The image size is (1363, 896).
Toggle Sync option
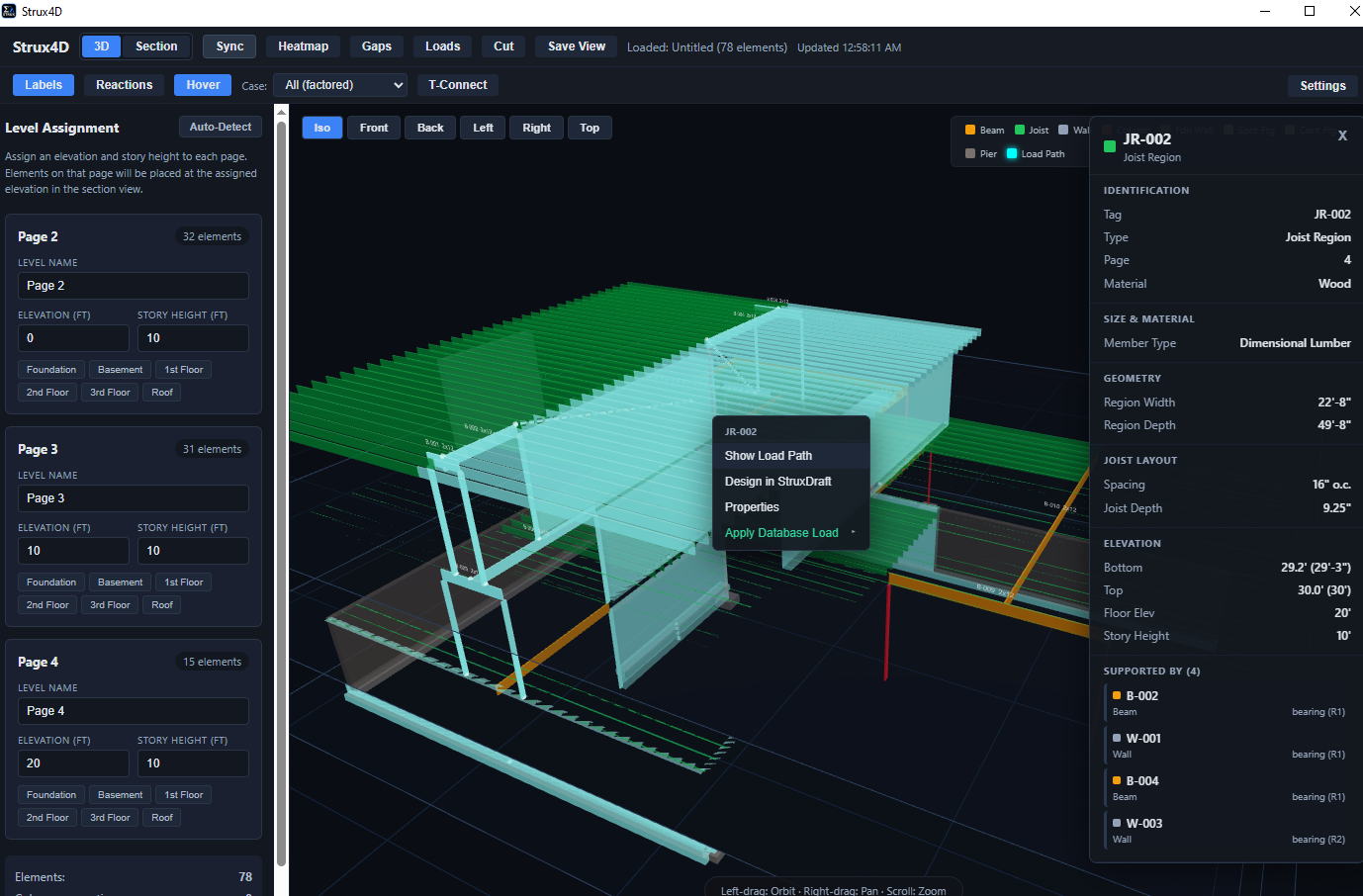[x=229, y=46]
